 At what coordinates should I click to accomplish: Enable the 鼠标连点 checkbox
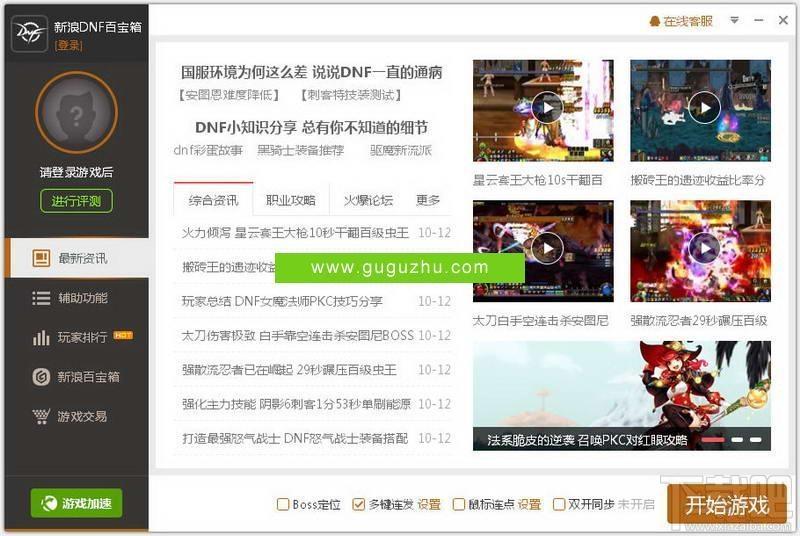pyautogui.click(x=459, y=504)
